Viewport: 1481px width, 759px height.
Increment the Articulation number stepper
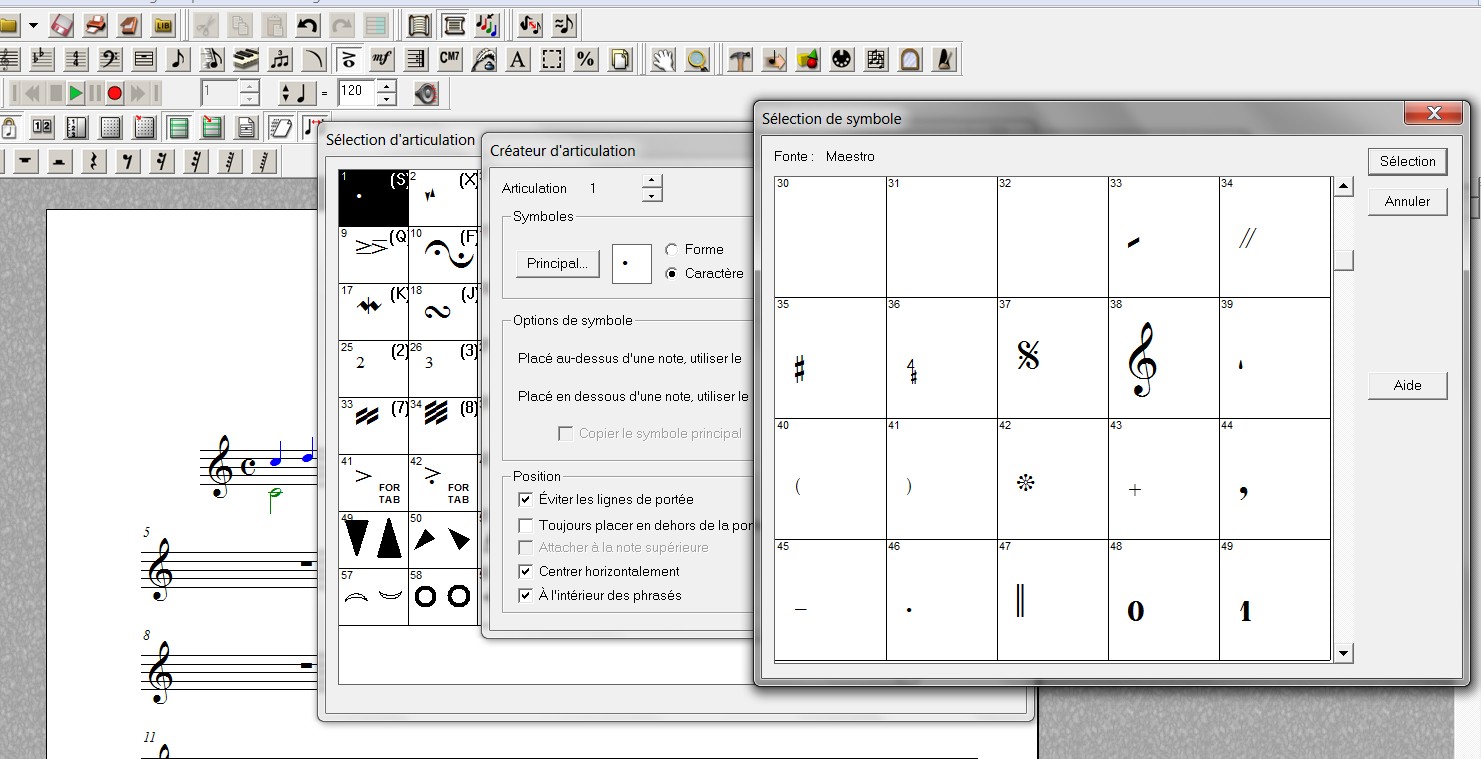coord(652,181)
